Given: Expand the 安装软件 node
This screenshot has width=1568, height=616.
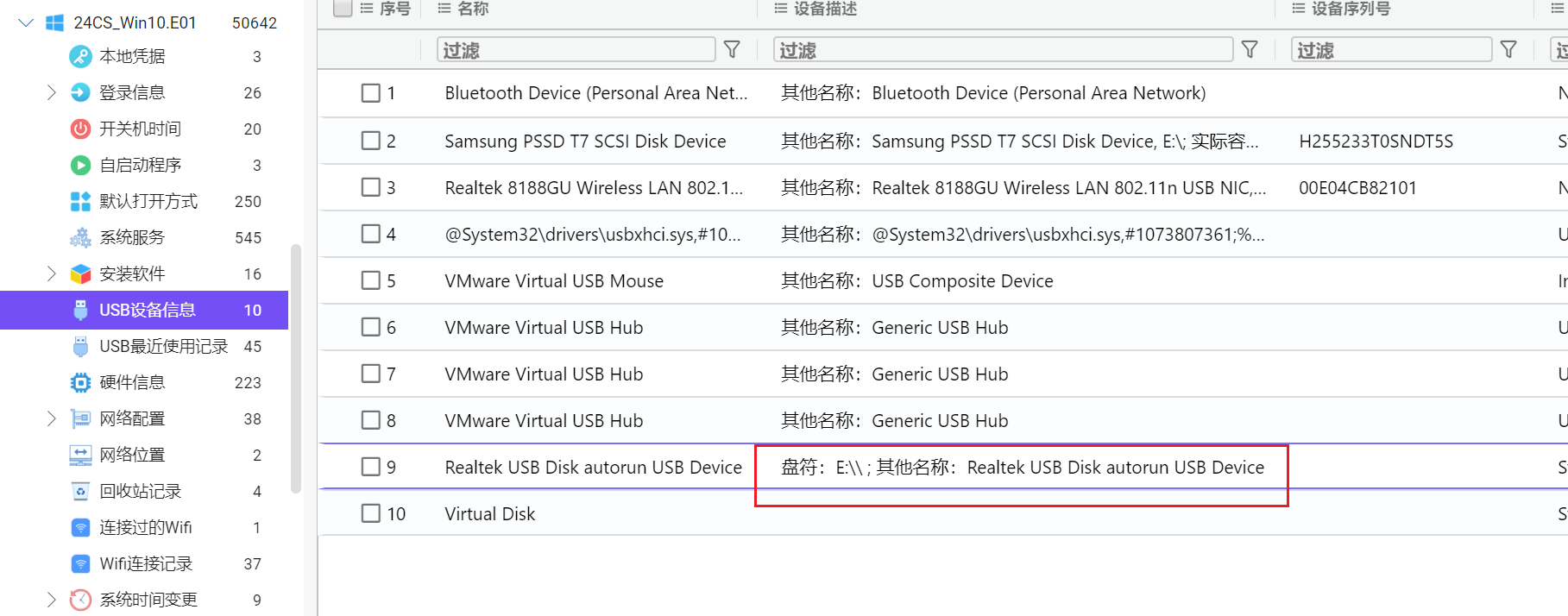Looking at the screenshot, I should pos(51,273).
